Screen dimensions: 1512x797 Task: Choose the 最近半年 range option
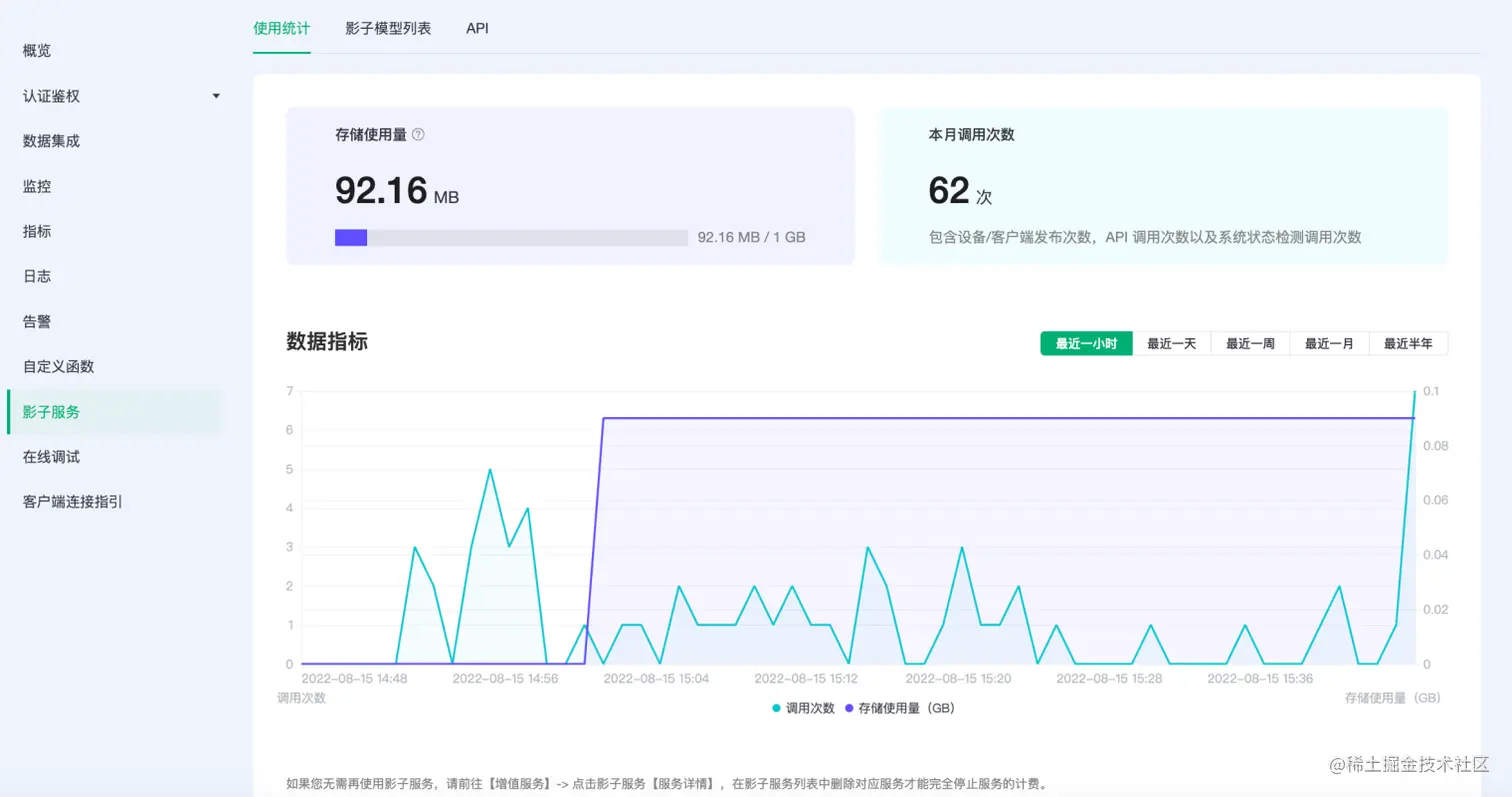(x=1409, y=343)
